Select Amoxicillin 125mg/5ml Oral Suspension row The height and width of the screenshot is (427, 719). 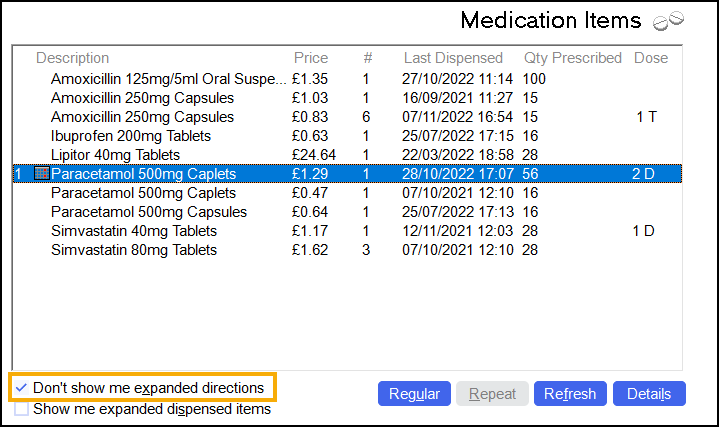tap(168, 79)
